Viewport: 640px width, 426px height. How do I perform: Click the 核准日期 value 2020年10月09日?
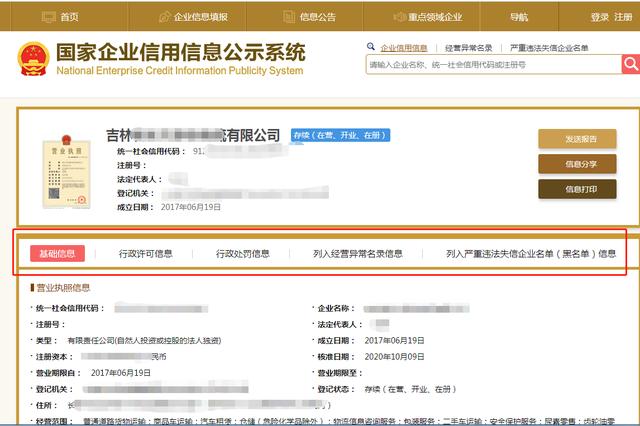click(394, 357)
